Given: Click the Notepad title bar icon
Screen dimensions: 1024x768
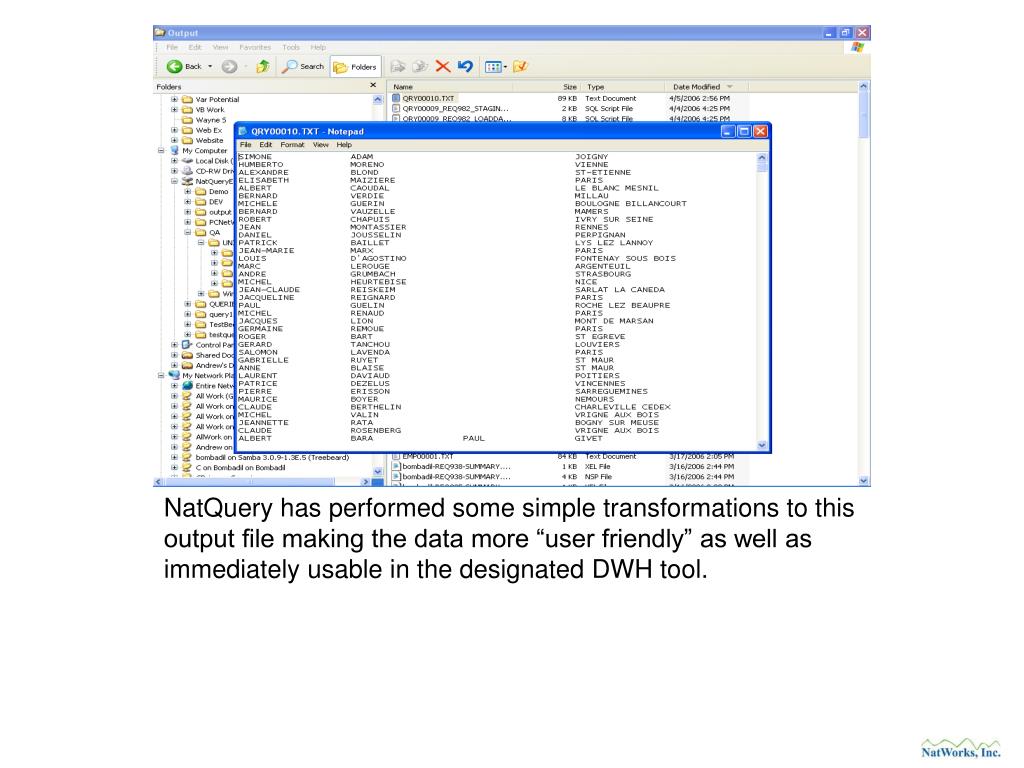Looking at the screenshot, I should [x=243, y=131].
